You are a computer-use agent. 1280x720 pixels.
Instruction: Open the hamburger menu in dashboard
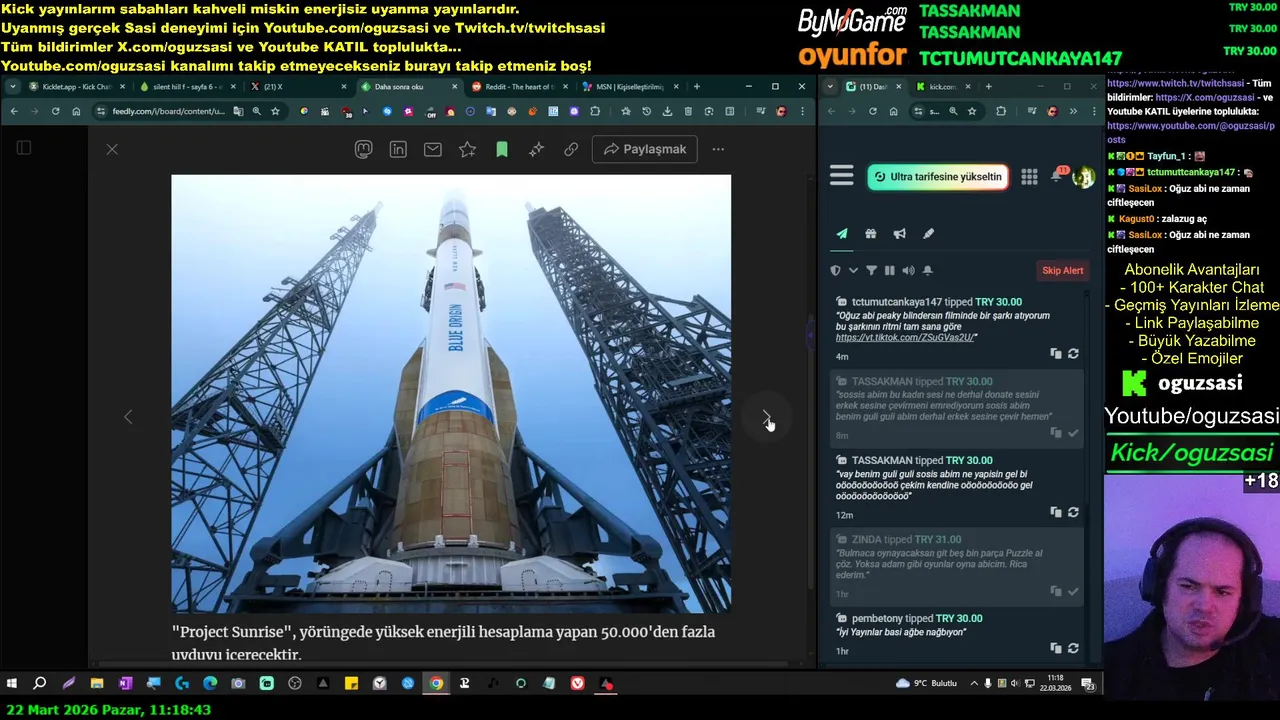pyautogui.click(x=842, y=176)
